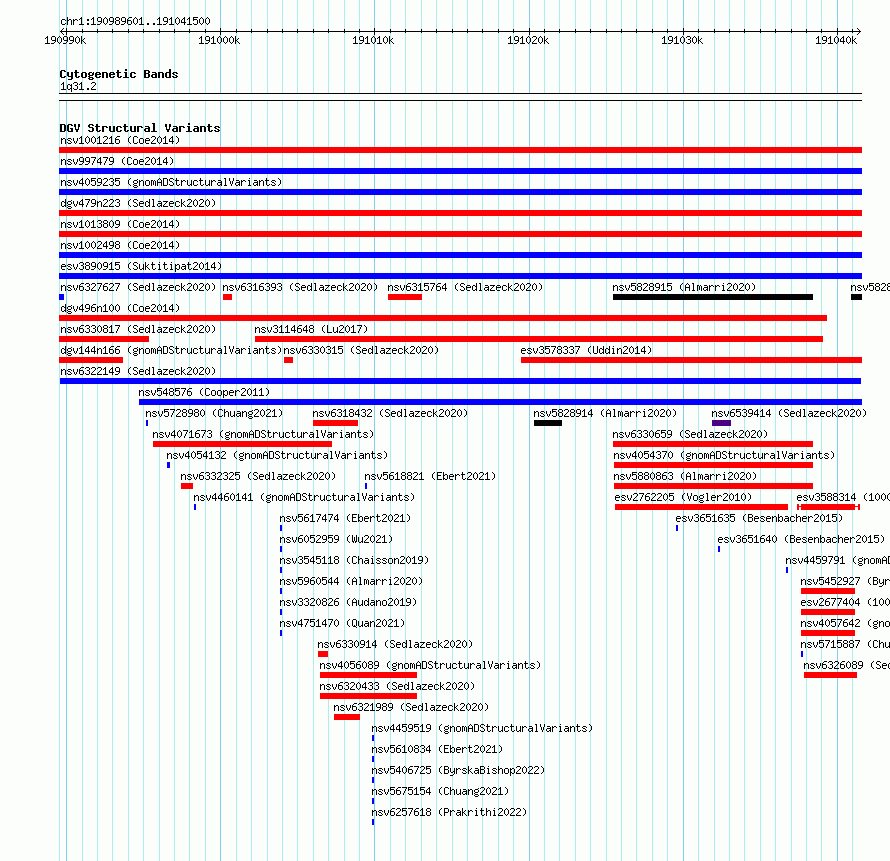Open dgv144n166 (gnomADStructuralVariants) label
Image resolution: width=890 pixels, height=861 pixels.
coord(171,350)
